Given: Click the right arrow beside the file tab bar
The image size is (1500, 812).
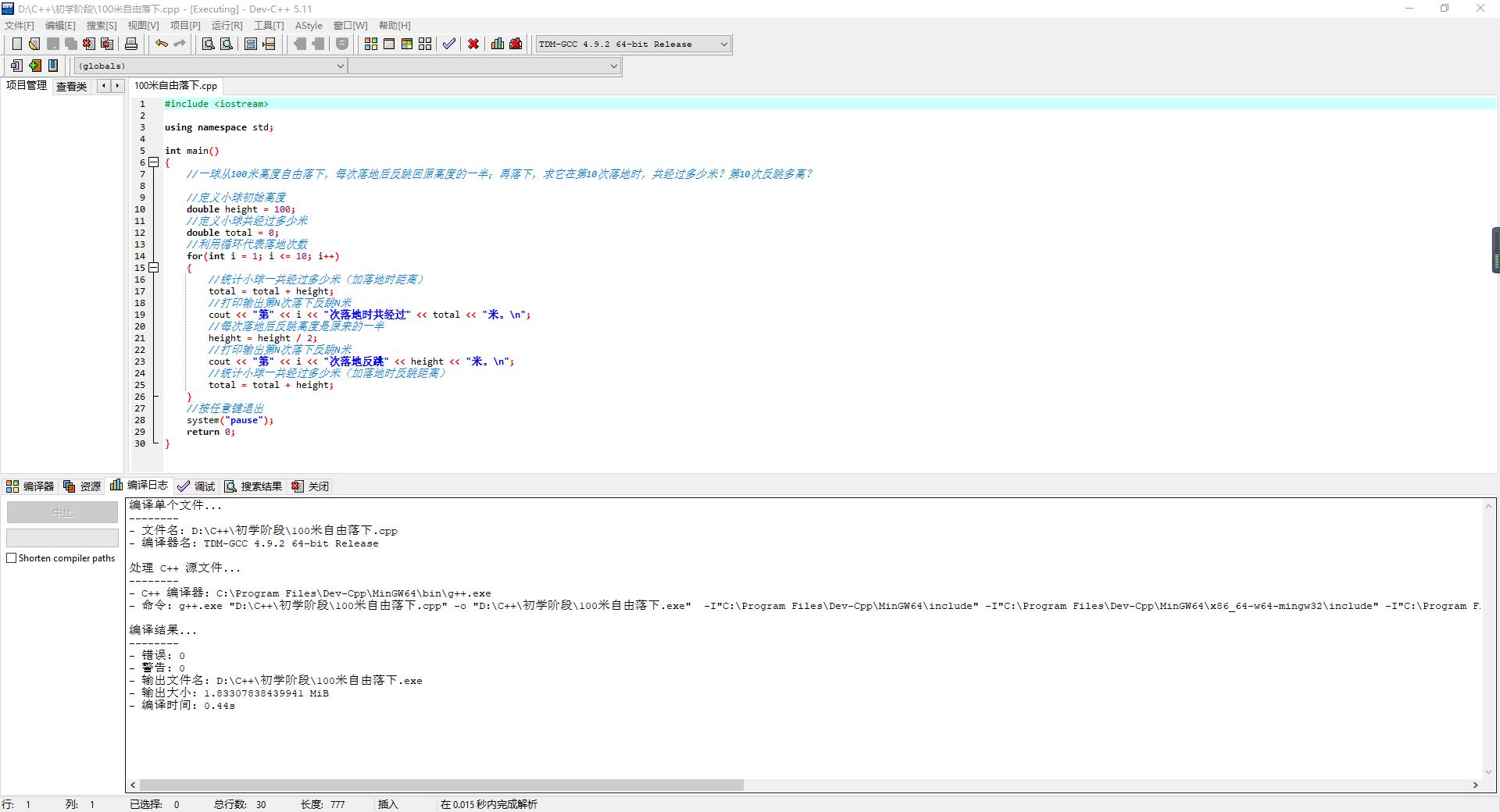Looking at the screenshot, I should coord(116,86).
